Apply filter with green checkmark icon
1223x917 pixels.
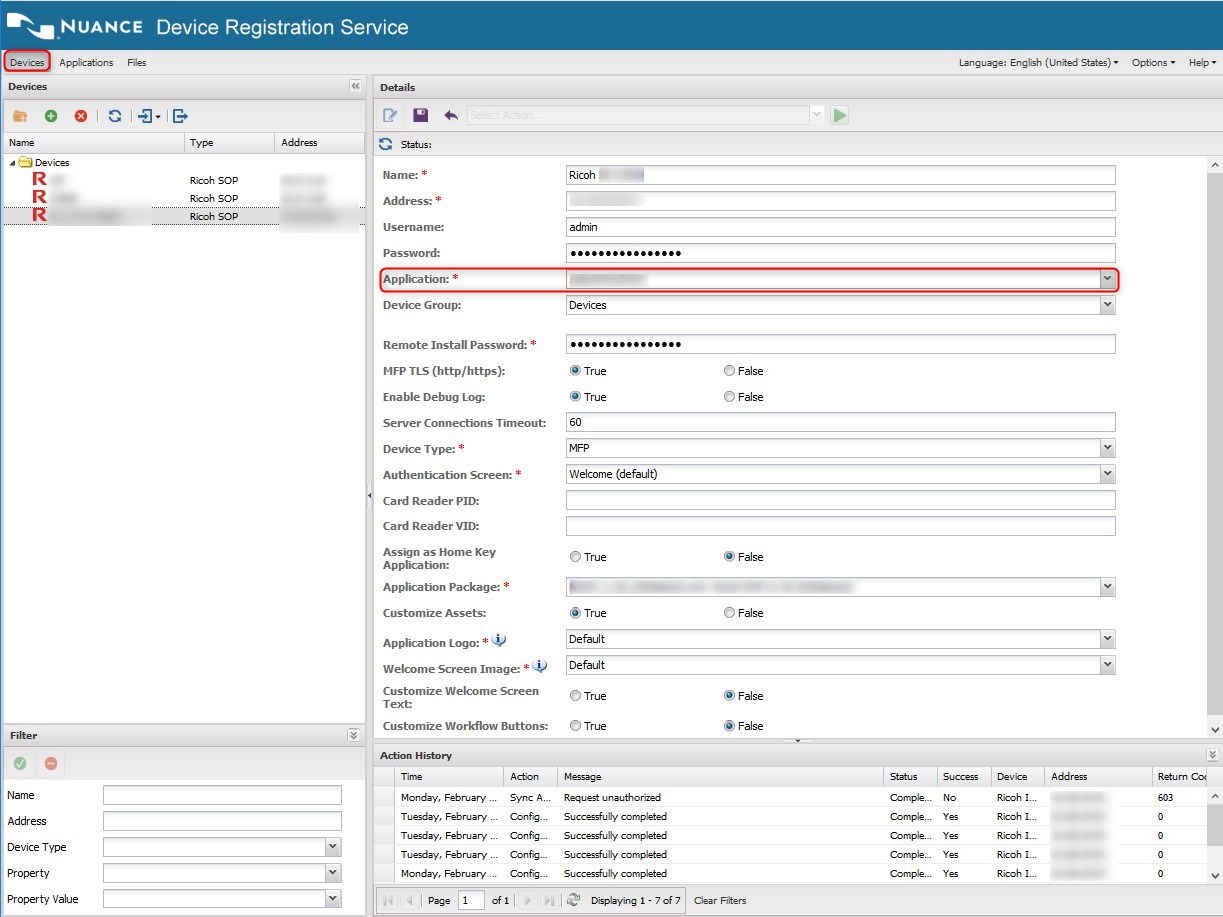[19, 764]
